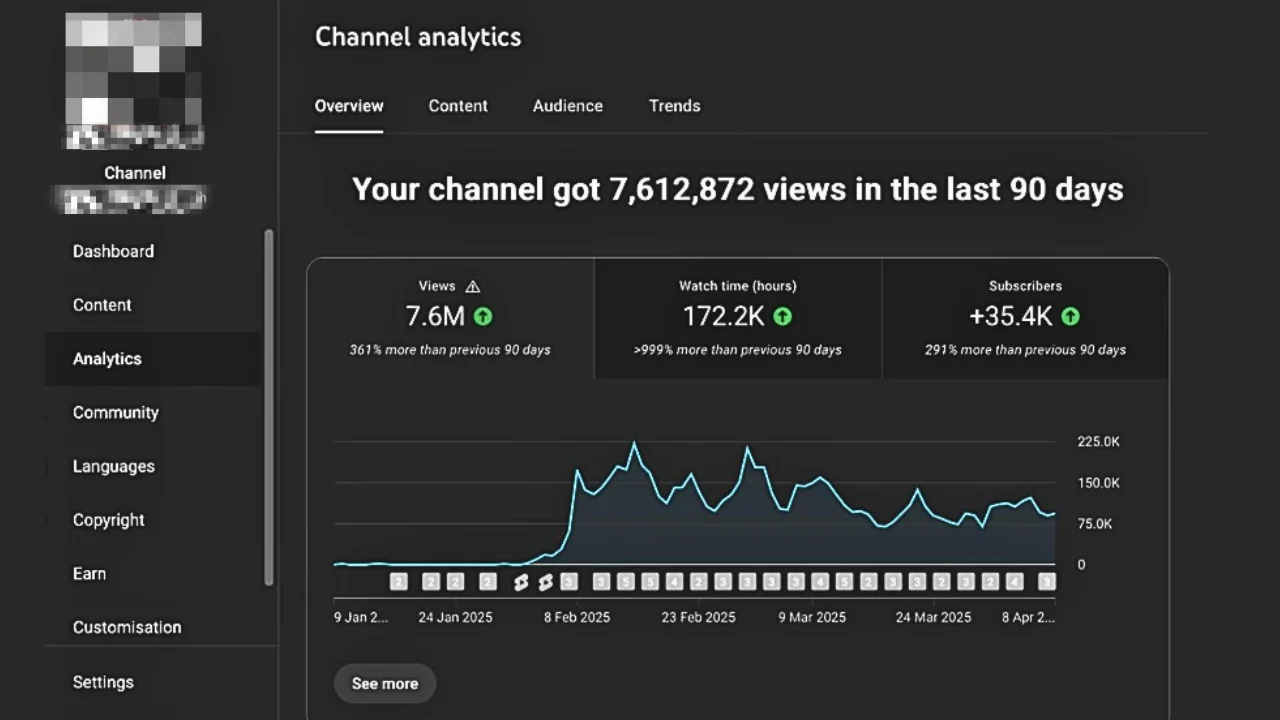Click the green growth arrow next to 7.6M views

click(x=482, y=316)
